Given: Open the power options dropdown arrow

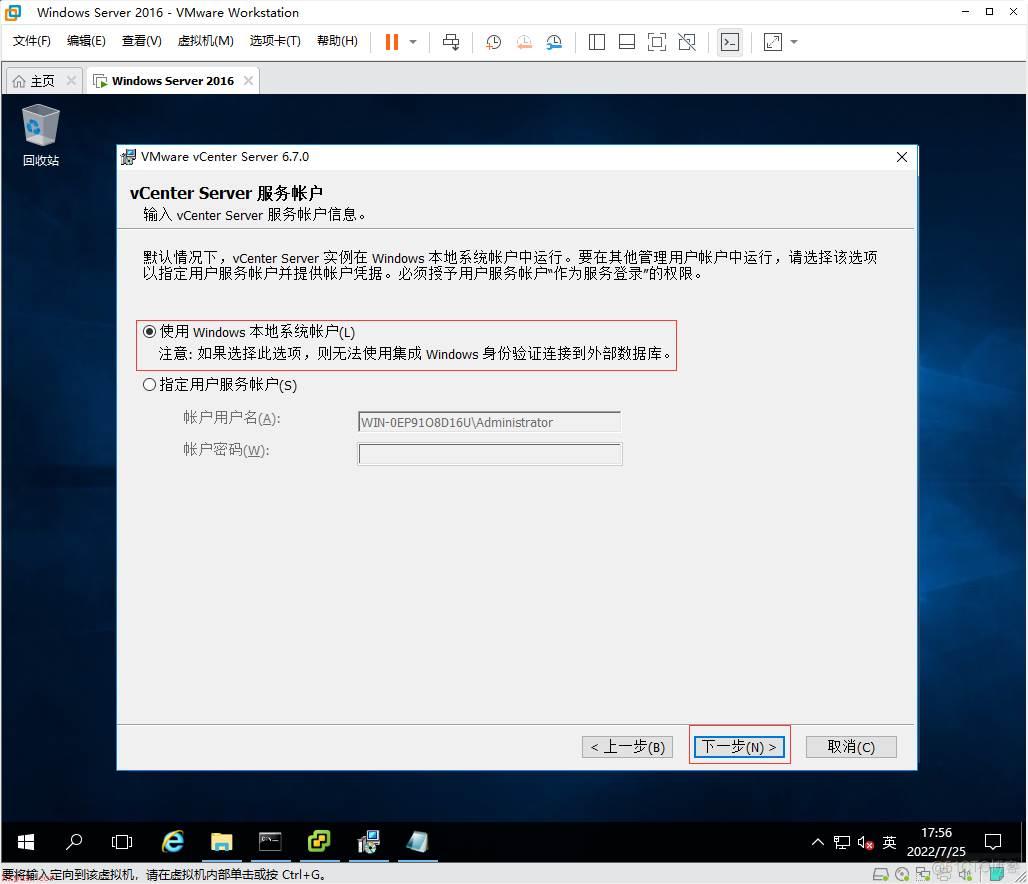Looking at the screenshot, I should 413,42.
